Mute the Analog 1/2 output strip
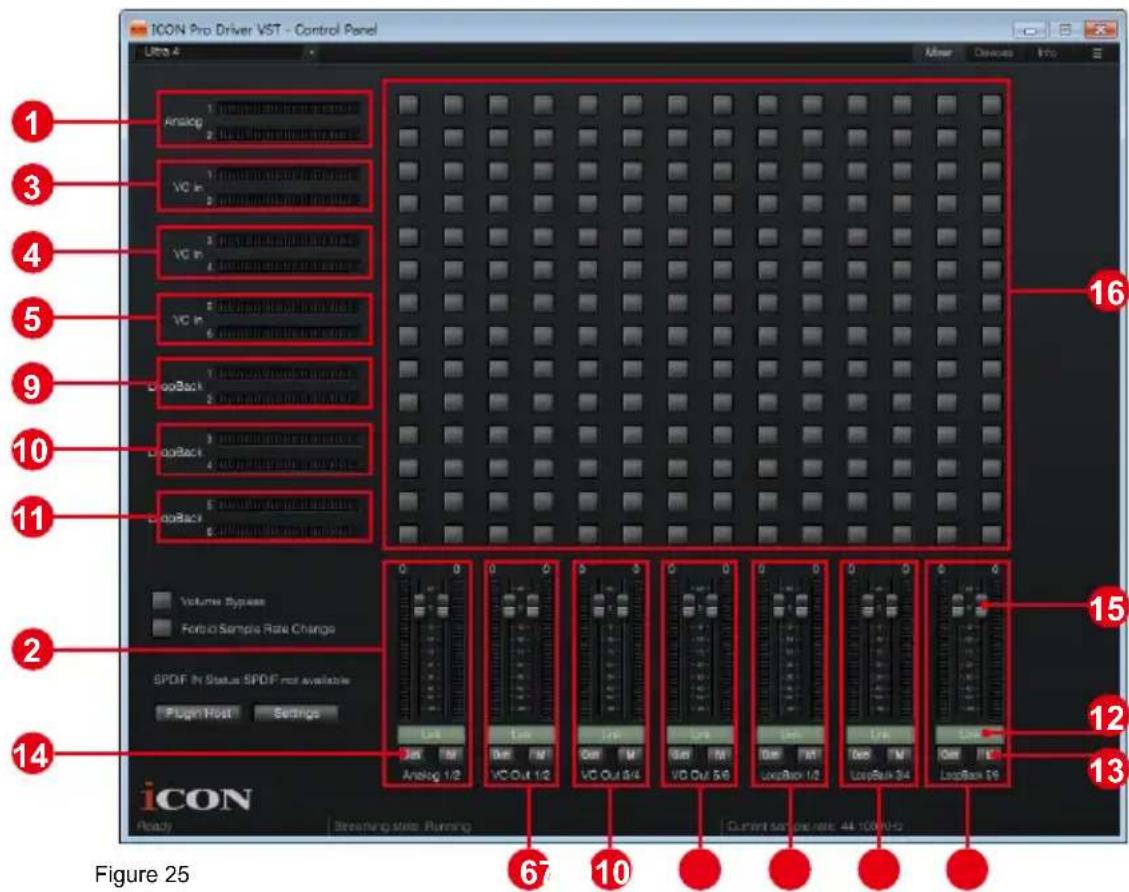Image resolution: width=1129 pixels, height=892 pixels. (x=451, y=754)
